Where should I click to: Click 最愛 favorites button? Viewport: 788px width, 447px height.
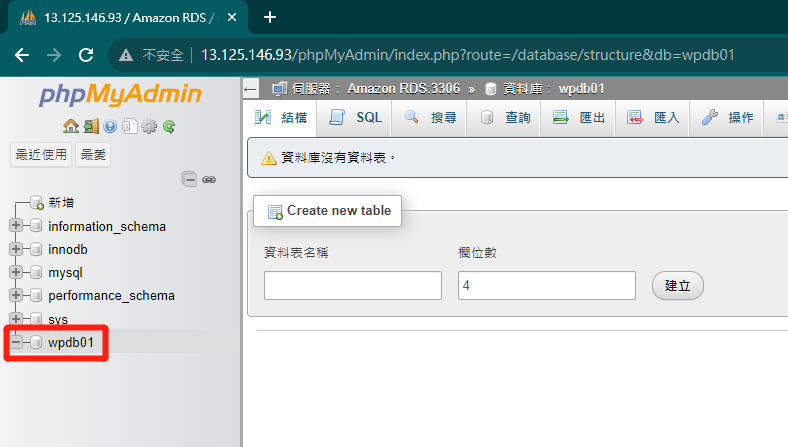click(x=93, y=154)
